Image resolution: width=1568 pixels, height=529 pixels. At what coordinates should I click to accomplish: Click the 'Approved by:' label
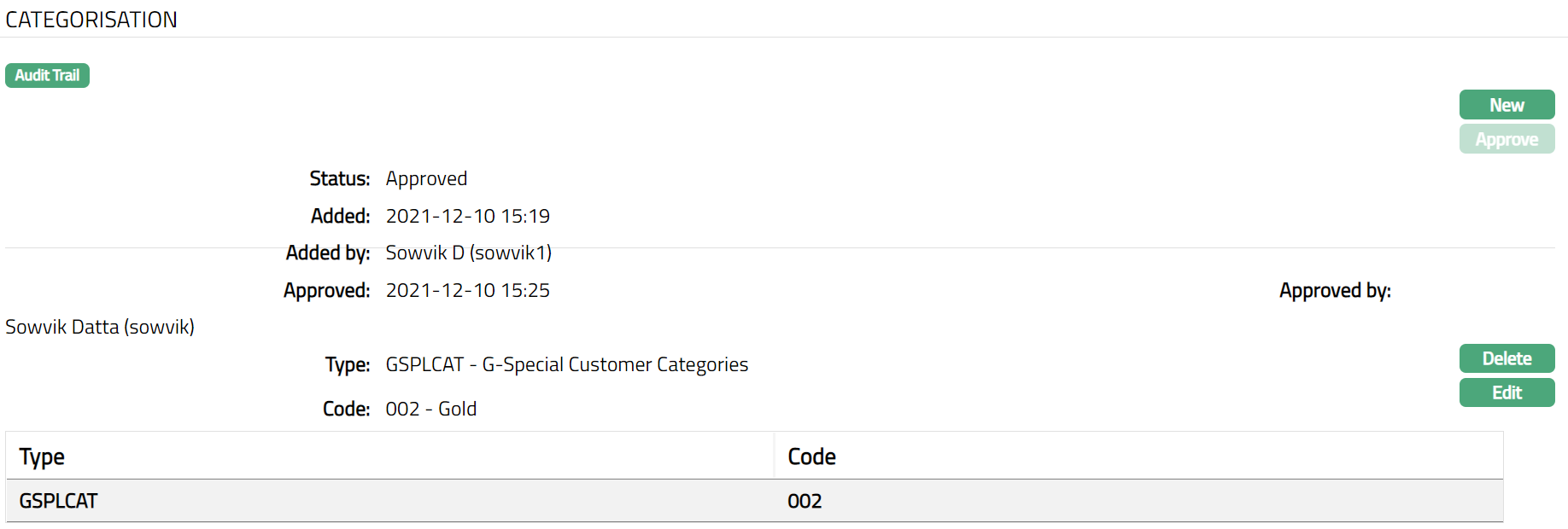[x=1335, y=290]
